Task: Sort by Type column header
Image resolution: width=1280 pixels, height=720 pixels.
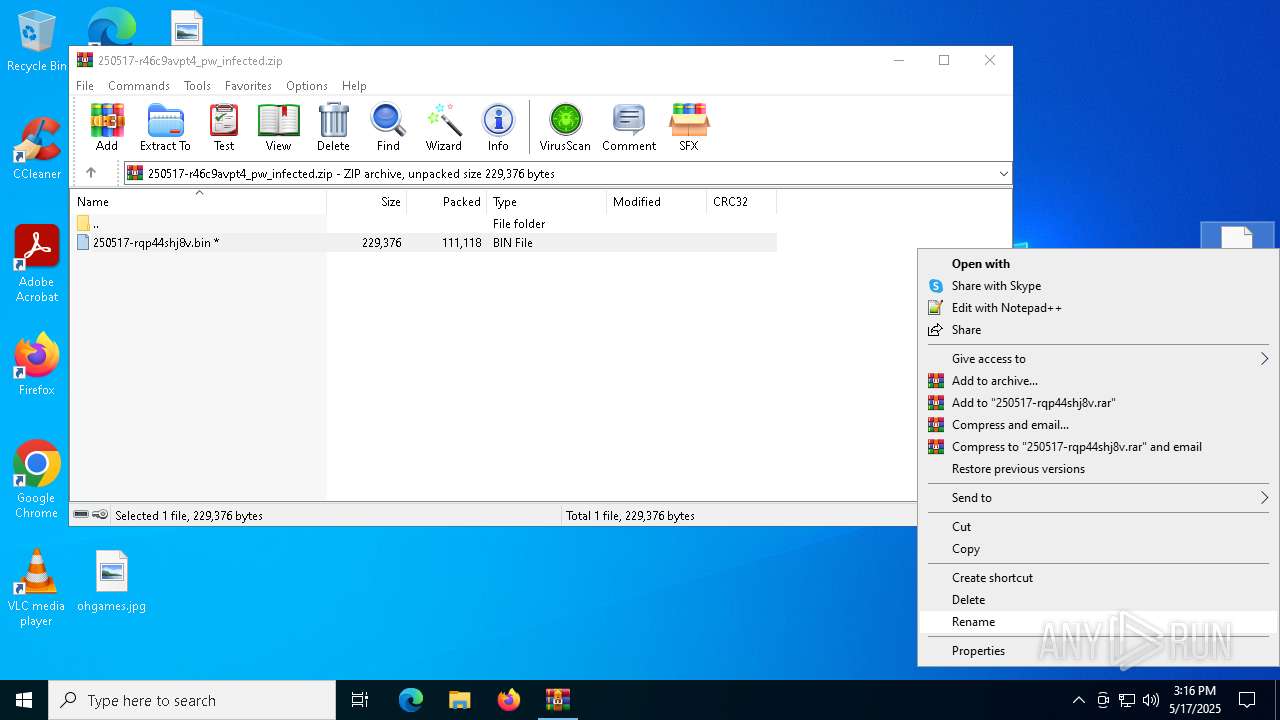Action: 546,202
